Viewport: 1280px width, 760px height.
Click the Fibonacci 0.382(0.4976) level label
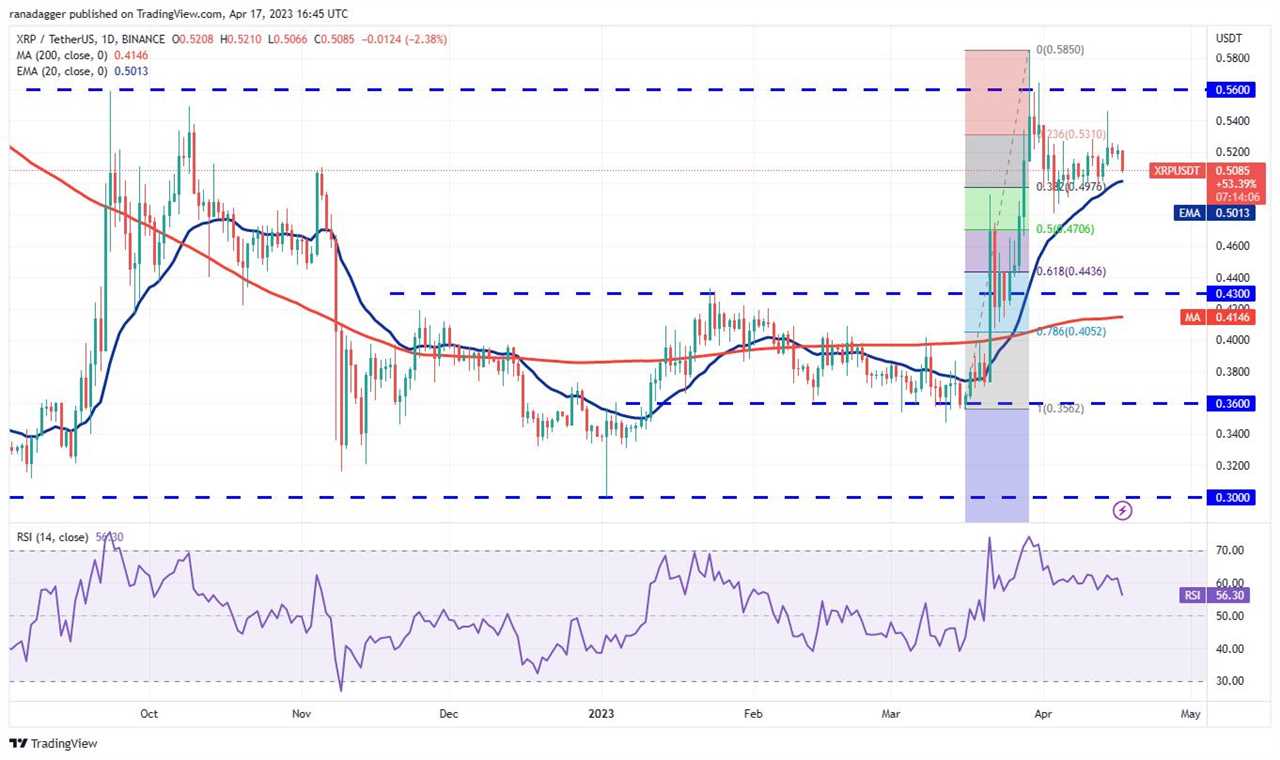click(1070, 186)
